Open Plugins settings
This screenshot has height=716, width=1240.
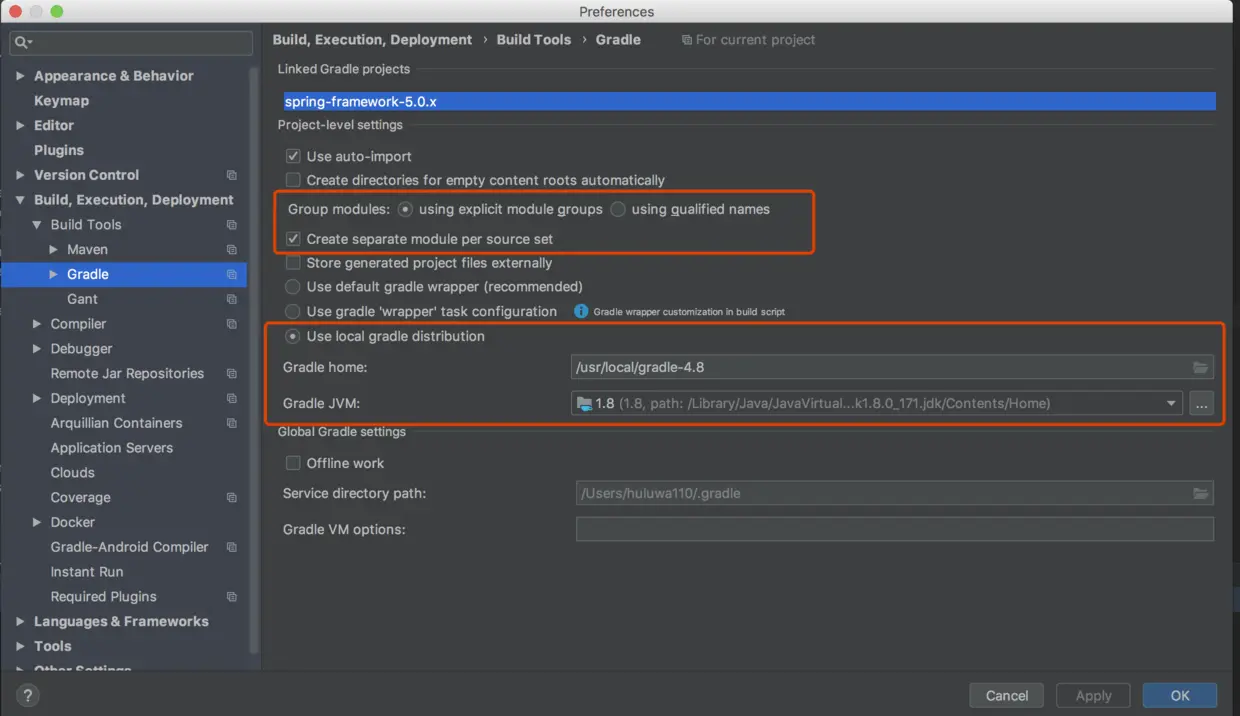(x=59, y=150)
